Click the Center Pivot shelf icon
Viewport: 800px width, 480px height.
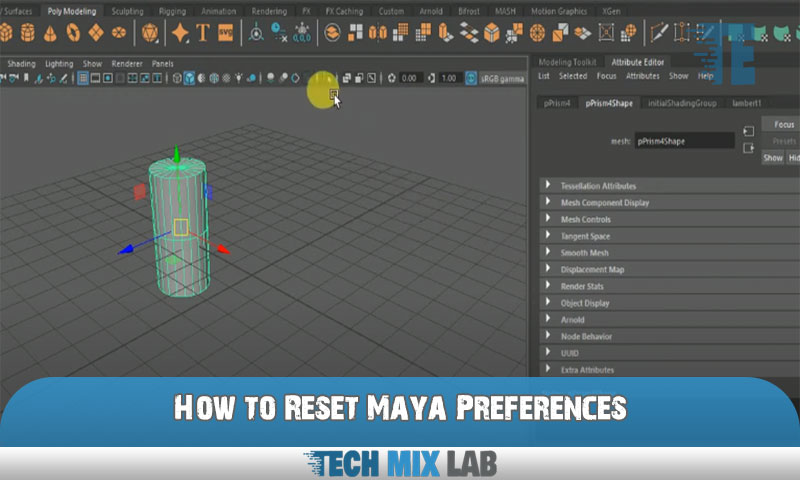256,33
